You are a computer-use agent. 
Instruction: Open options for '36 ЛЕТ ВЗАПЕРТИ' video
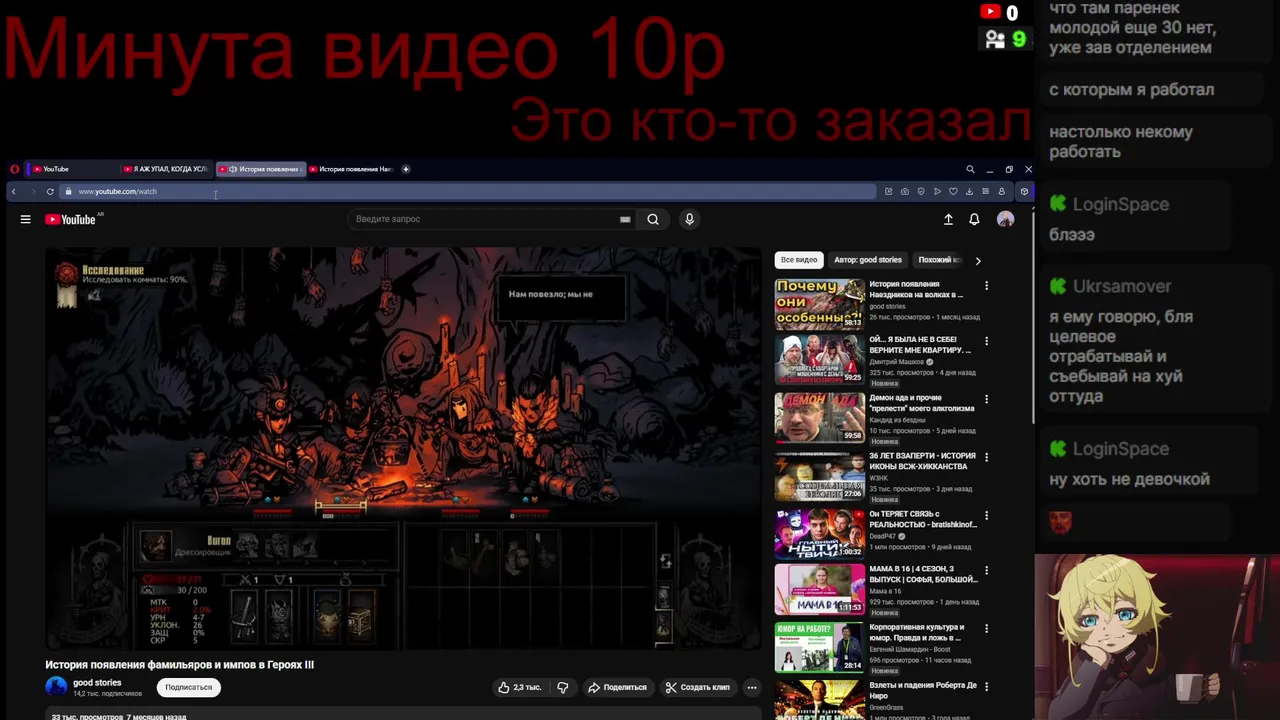pyautogui.click(x=986, y=457)
